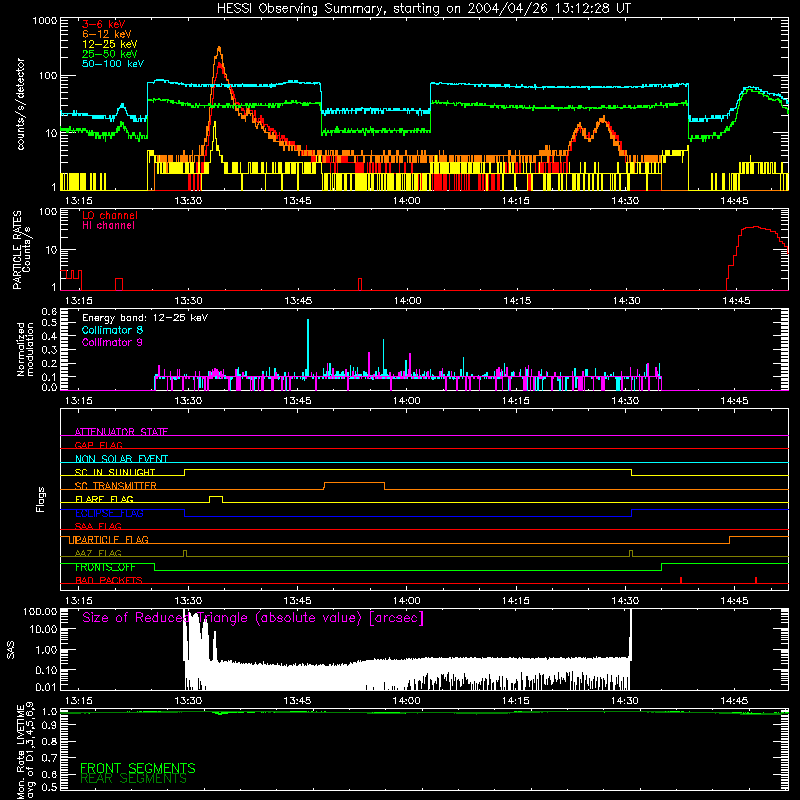Select the 25-50 keV legend label

click(x=109, y=54)
